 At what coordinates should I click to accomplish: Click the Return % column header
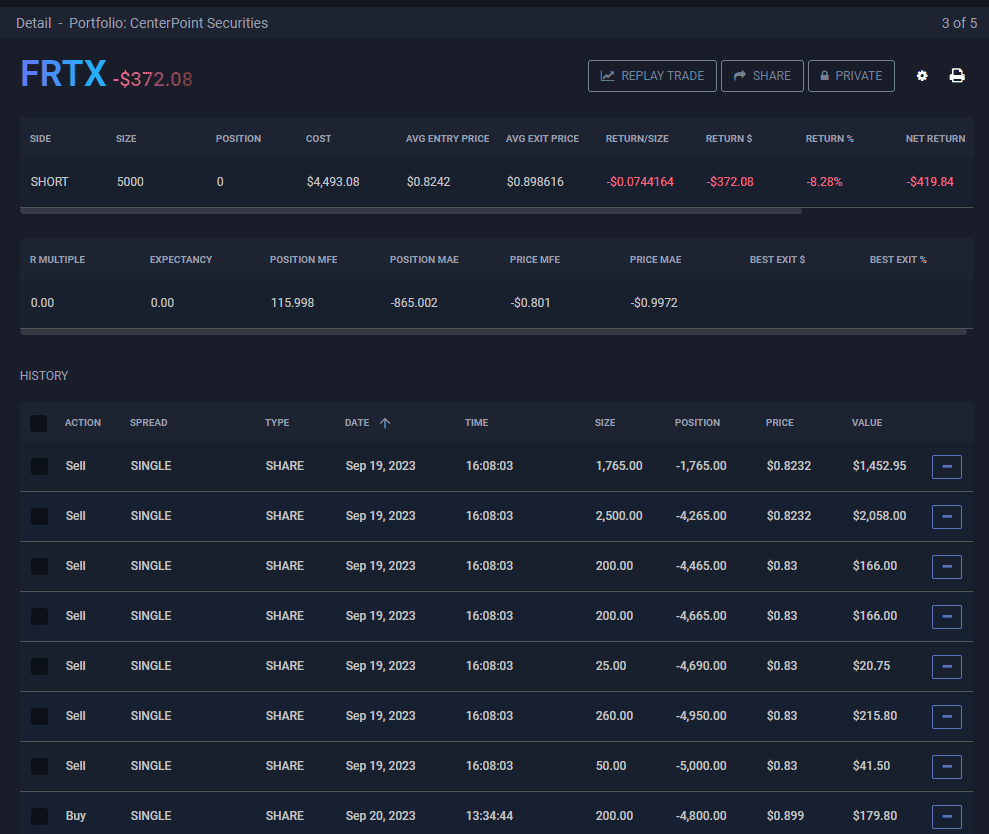[x=829, y=139]
